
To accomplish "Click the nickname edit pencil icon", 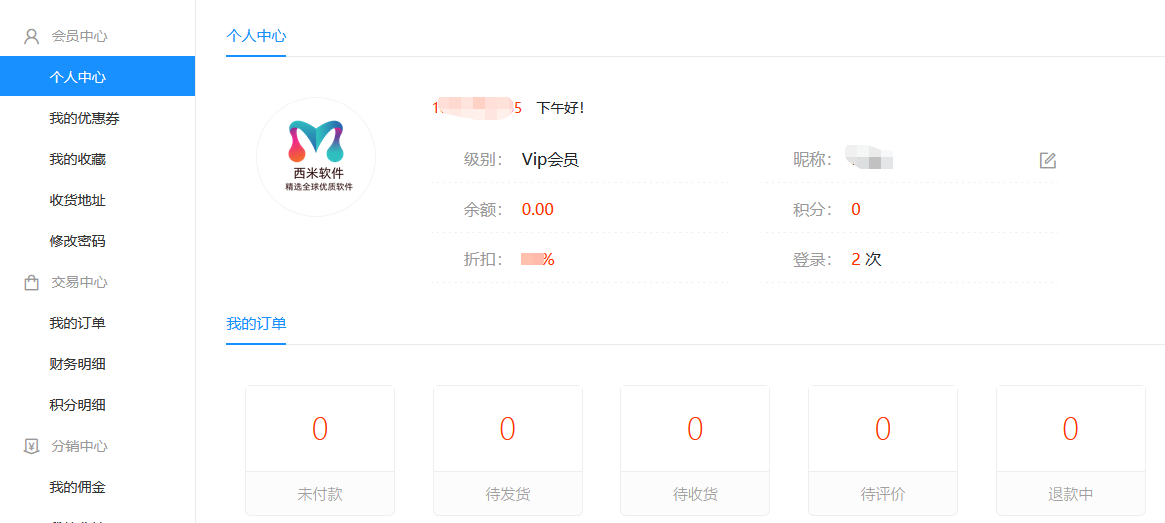I will pyautogui.click(x=1047, y=160).
